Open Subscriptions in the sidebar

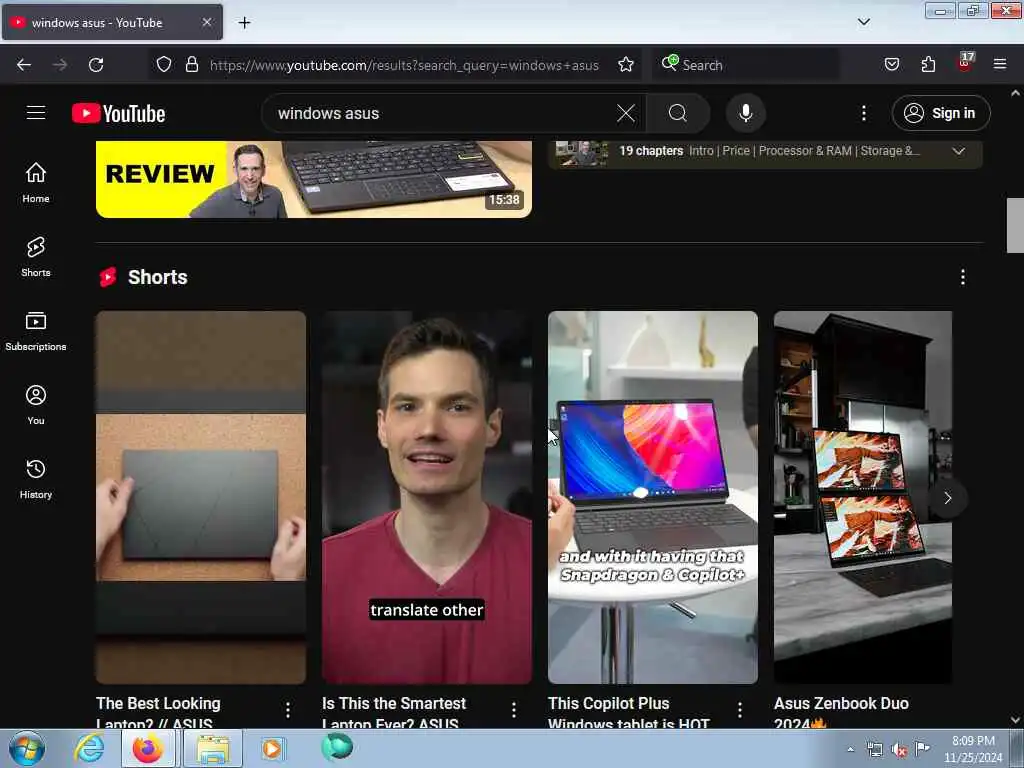[36, 331]
